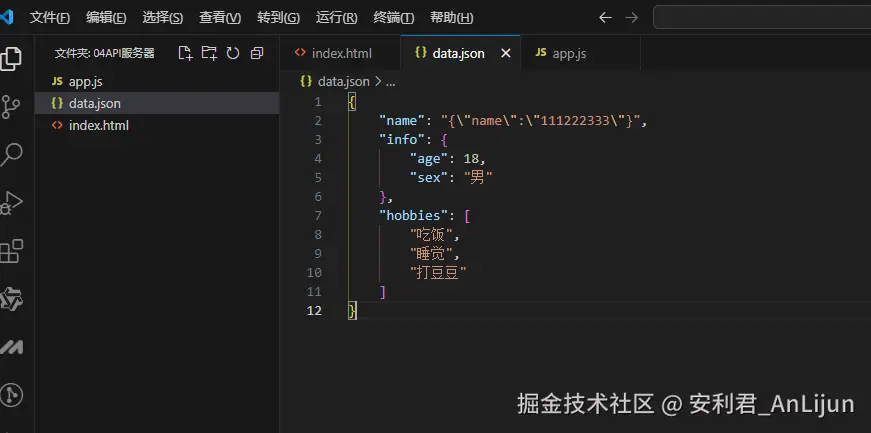Open the Extensions view

tap(11, 251)
